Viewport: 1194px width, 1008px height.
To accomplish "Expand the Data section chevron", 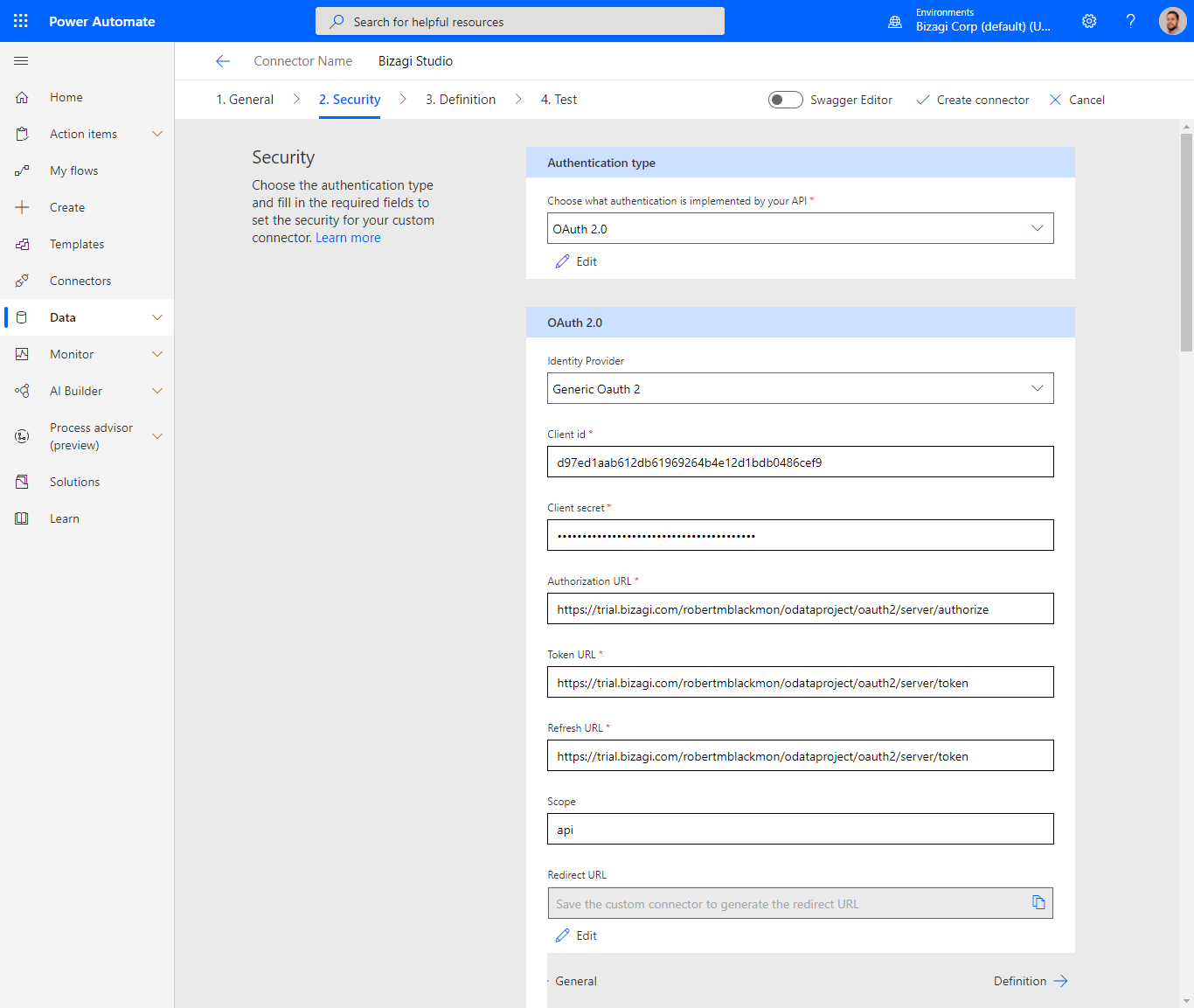I will [157, 317].
